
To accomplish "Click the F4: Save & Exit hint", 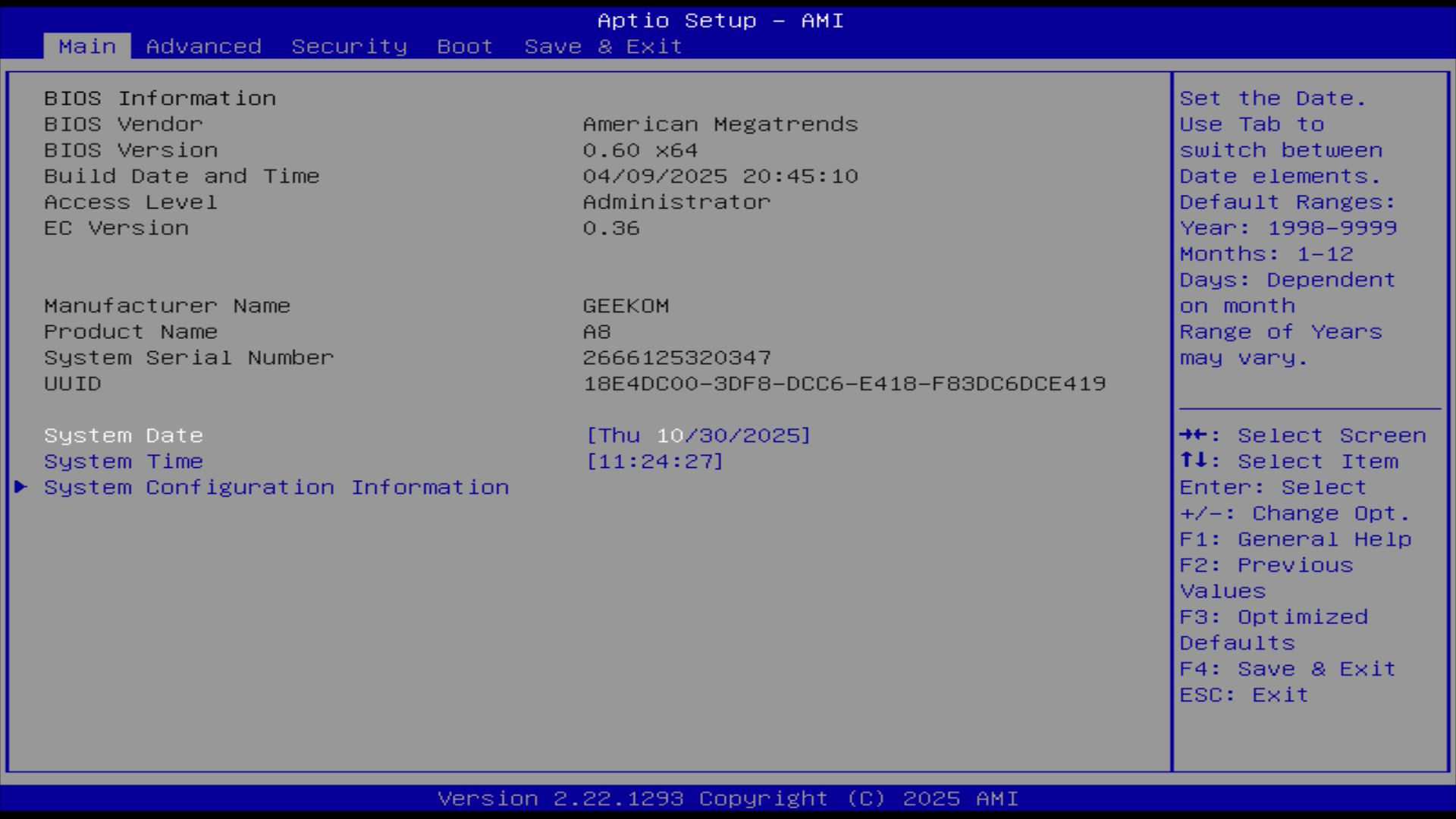I will tap(1288, 669).
